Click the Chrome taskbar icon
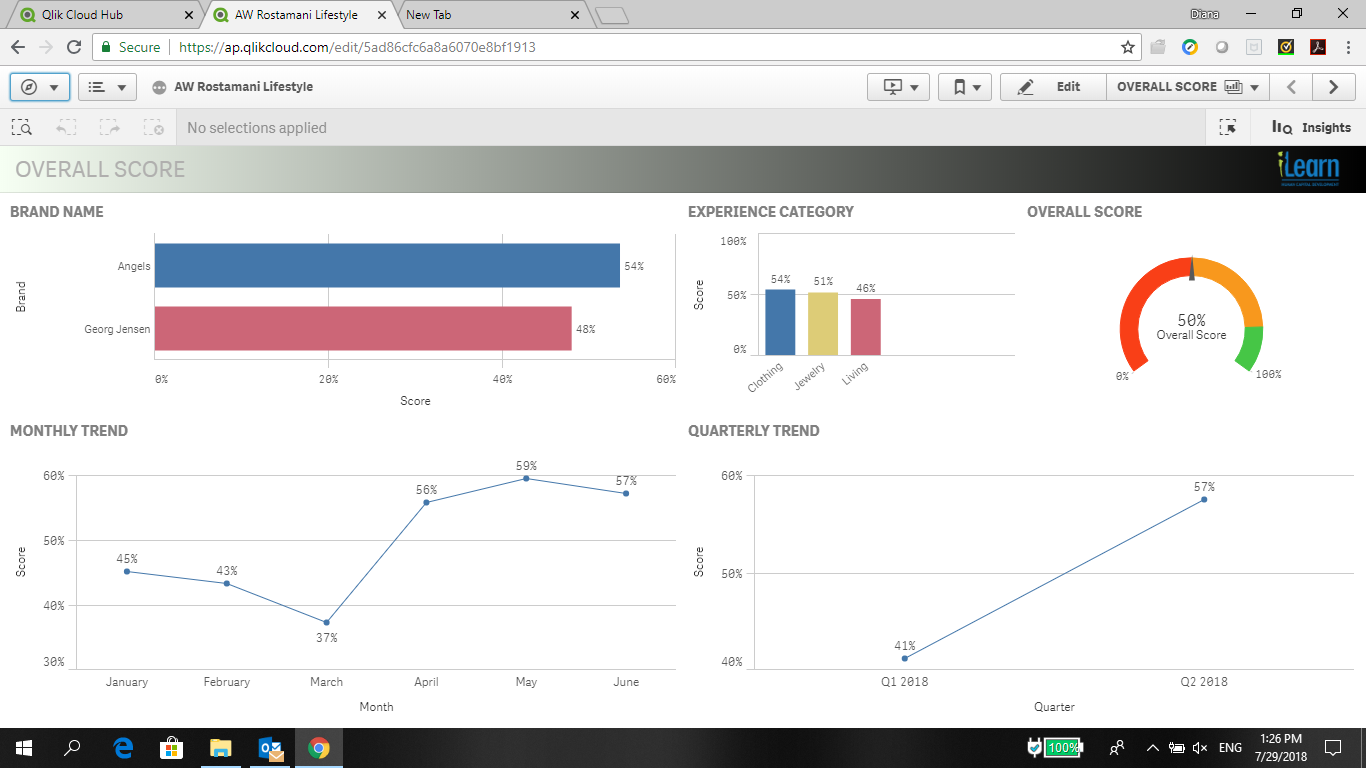Screen dimensions: 1366x768 319,747
